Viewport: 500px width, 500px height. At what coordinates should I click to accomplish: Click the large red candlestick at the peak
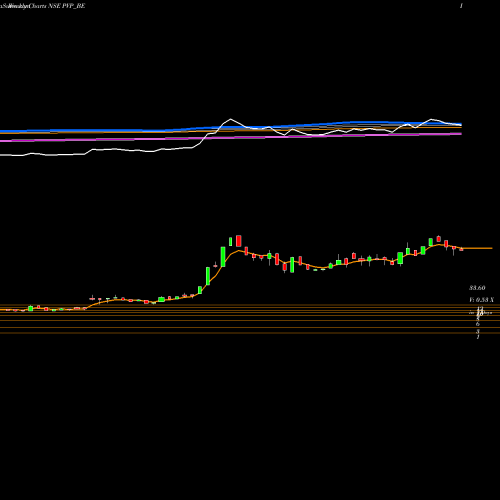tap(239, 241)
